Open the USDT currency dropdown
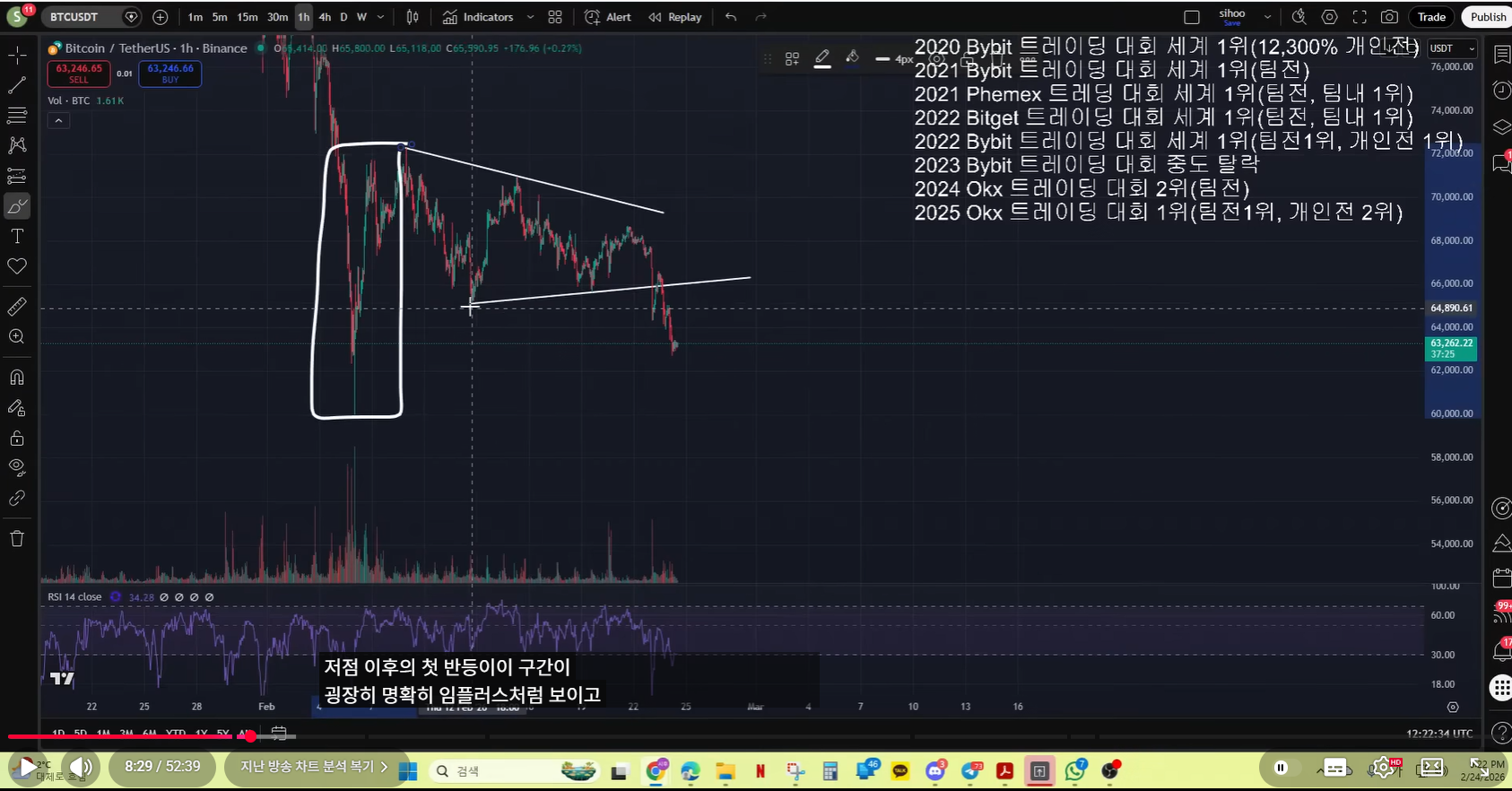This screenshot has height=791, width=1512. pyautogui.click(x=1452, y=48)
